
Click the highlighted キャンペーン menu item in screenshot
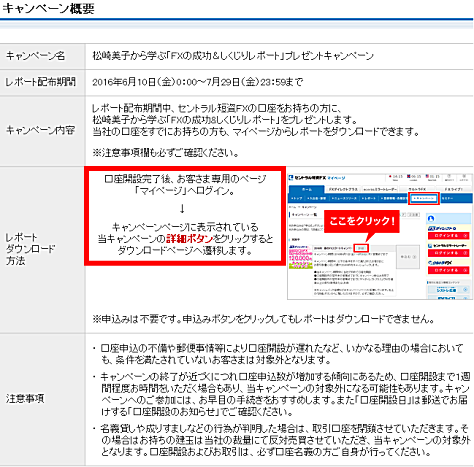[x=424, y=198]
